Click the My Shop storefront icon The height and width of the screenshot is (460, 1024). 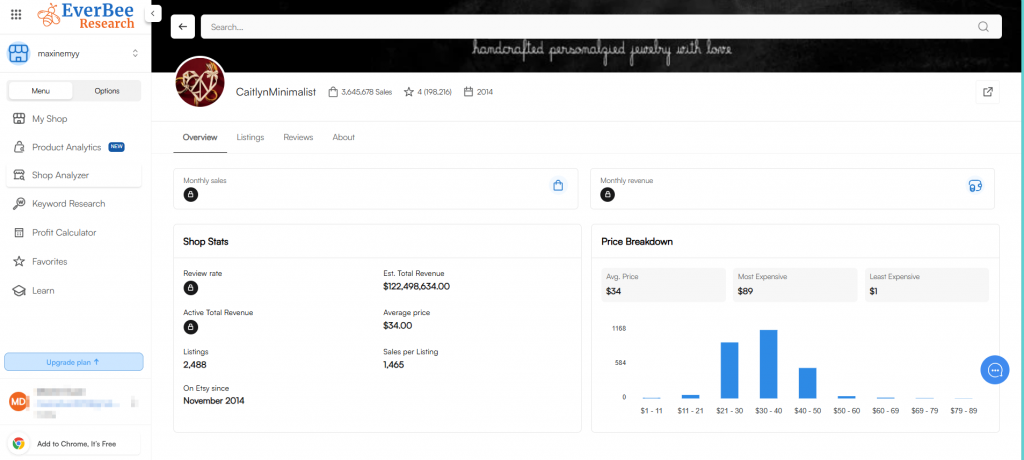[x=20, y=119]
